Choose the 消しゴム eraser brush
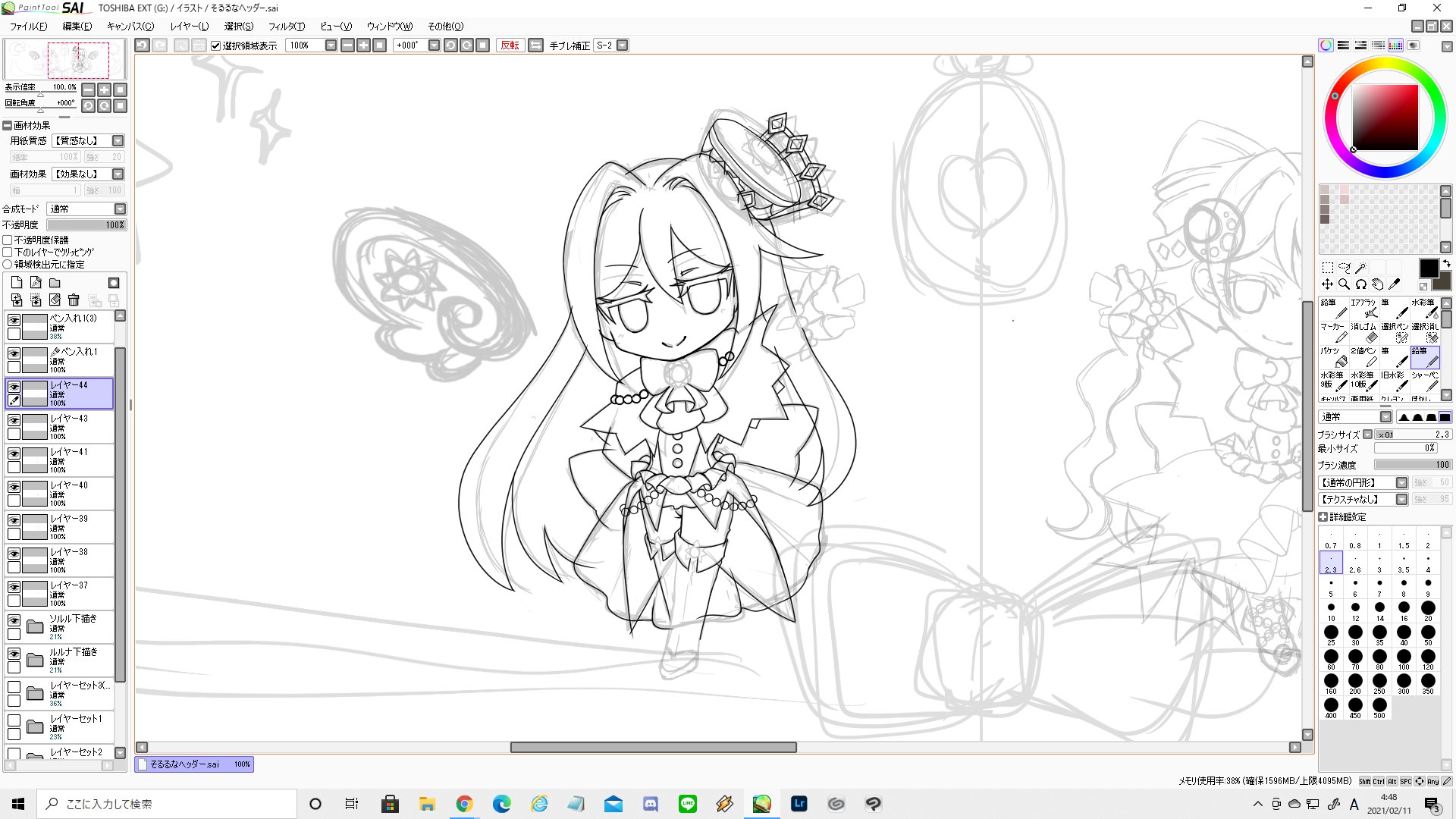Screen dimensions: 1456x819 (x=1363, y=333)
